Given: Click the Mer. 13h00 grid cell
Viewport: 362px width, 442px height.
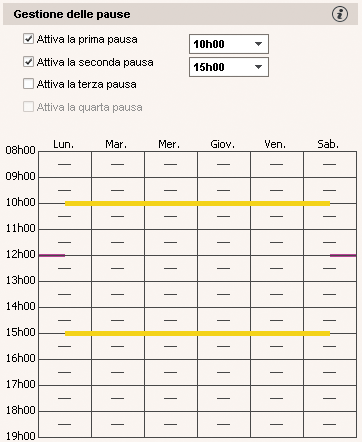Looking at the screenshot, I should [x=171, y=294].
